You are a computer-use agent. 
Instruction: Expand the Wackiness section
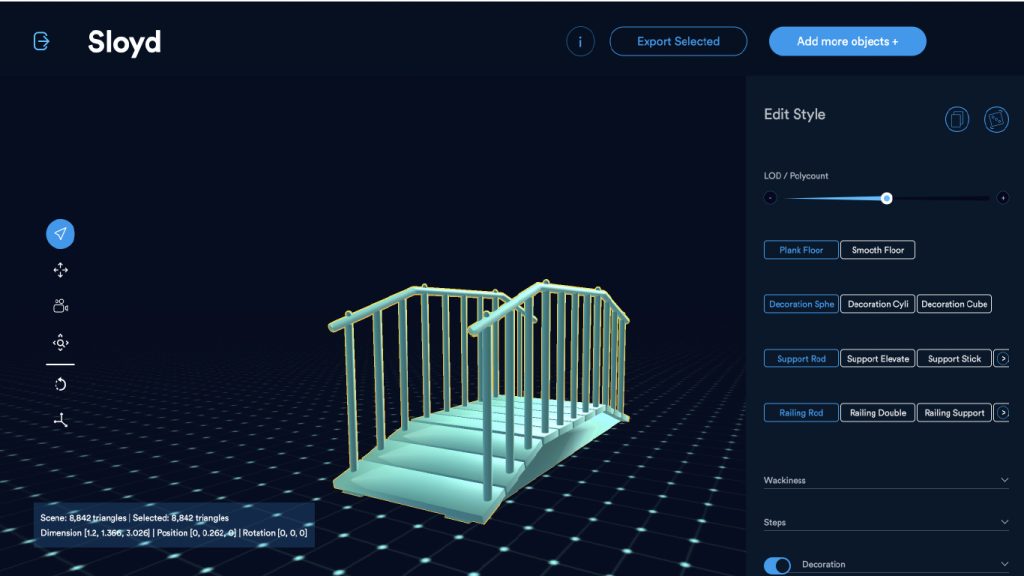click(x=1004, y=480)
